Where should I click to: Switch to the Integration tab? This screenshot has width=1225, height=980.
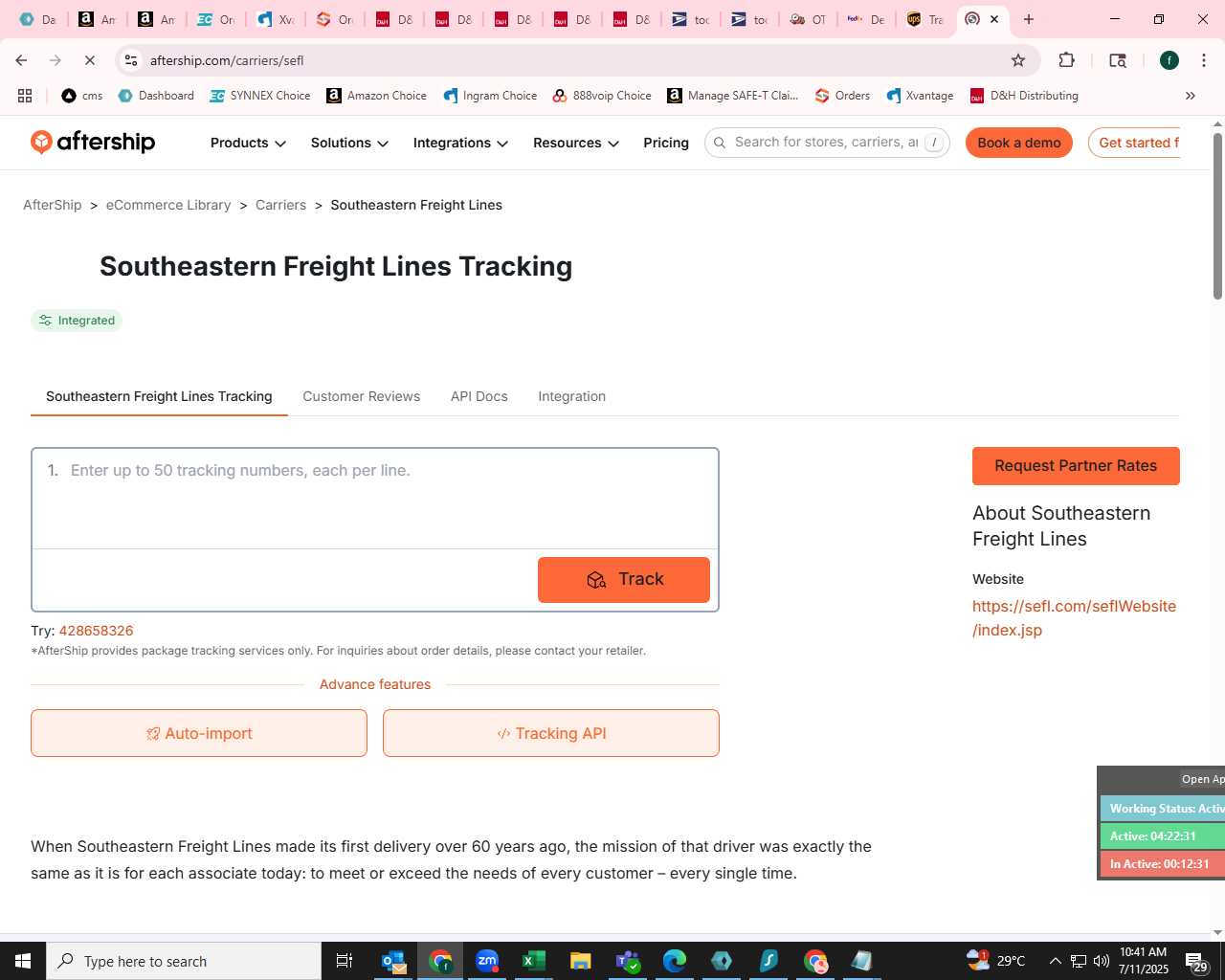click(571, 396)
